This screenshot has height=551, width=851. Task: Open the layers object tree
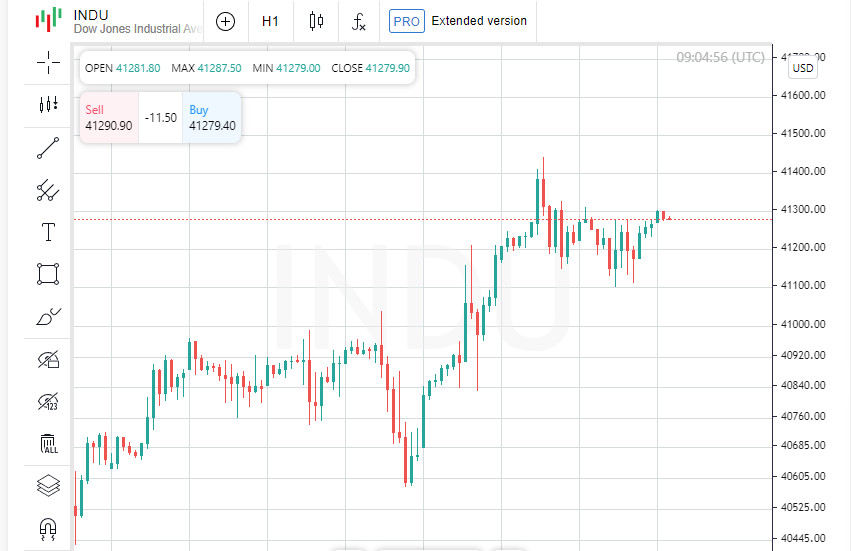point(48,486)
